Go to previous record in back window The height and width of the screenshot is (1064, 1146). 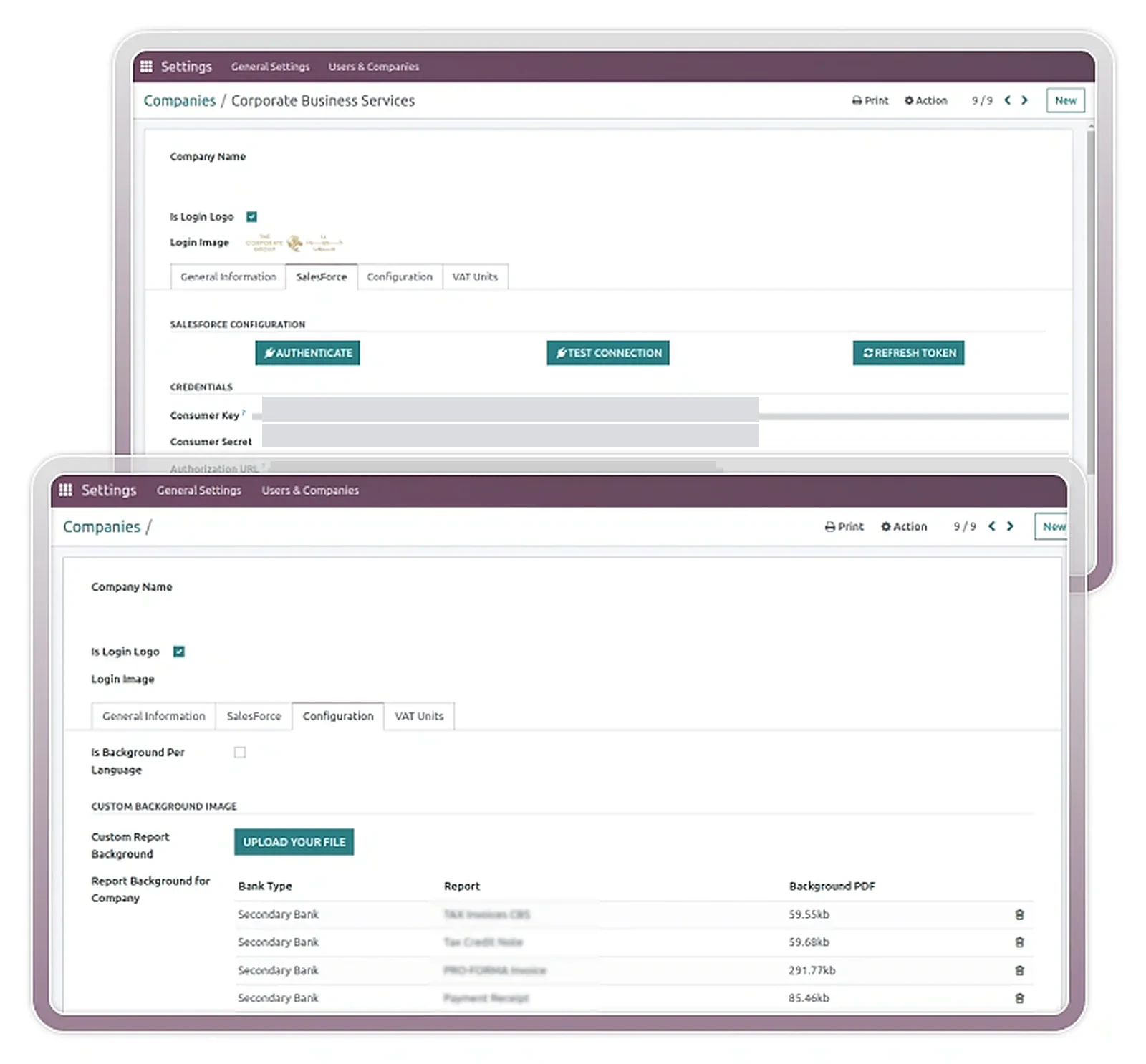tap(1007, 100)
